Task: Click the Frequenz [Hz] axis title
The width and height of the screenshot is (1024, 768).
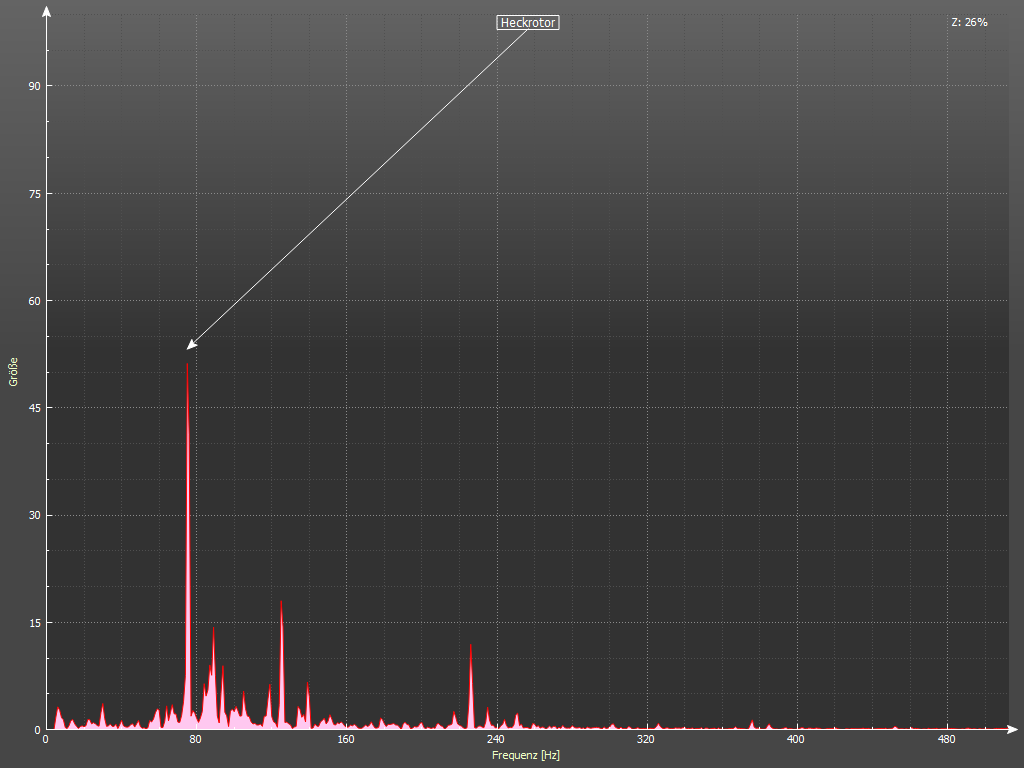Action: [526, 755]
